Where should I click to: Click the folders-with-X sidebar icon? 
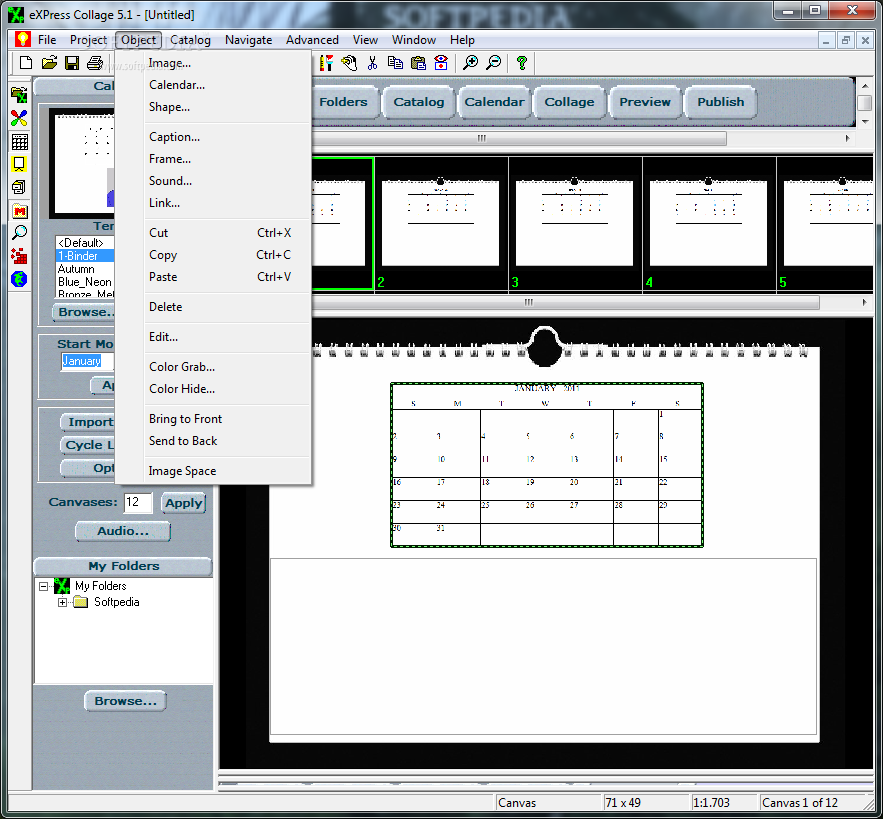coord(19,95)
